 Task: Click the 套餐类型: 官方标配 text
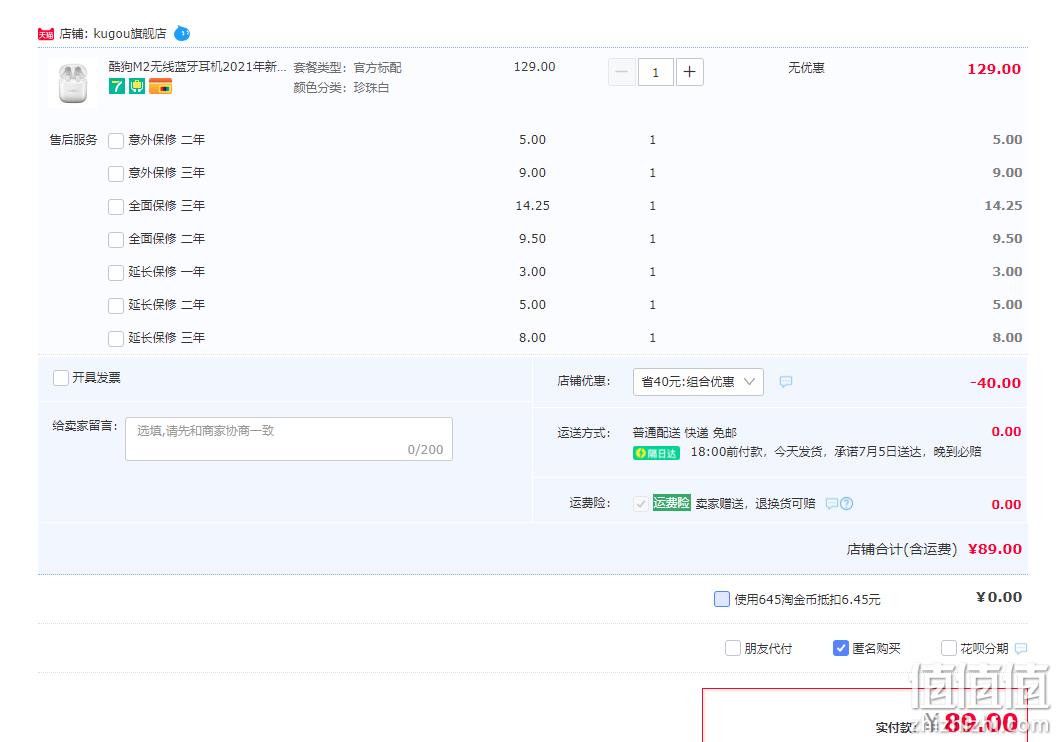click(347, 68)
